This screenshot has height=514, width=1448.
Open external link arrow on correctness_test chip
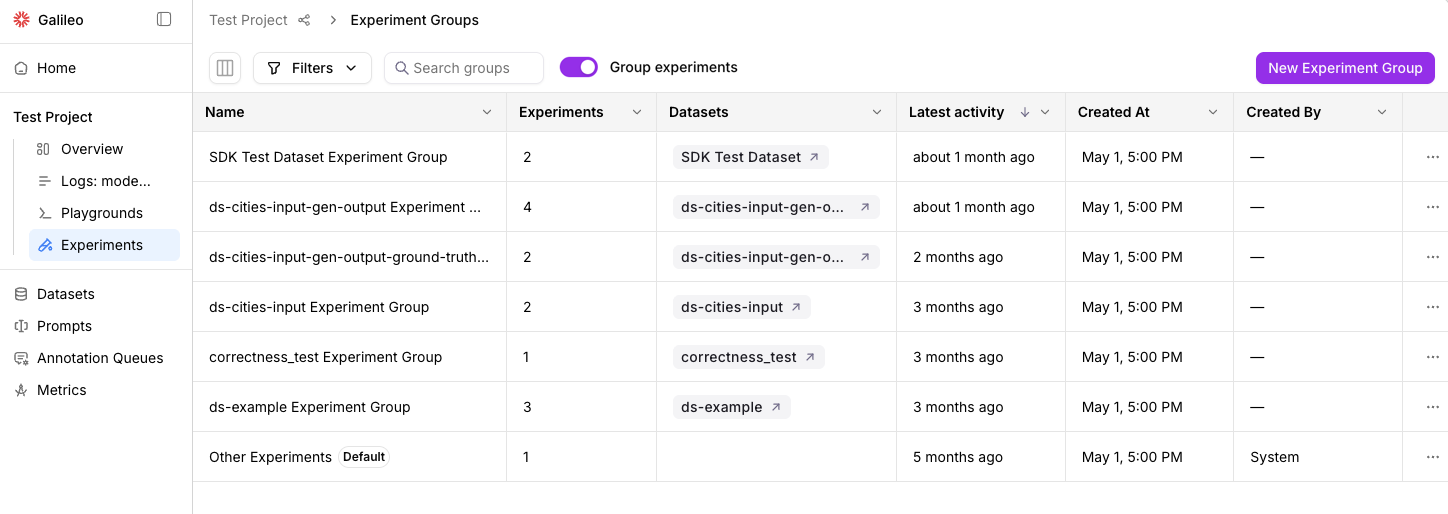pos(810,357)
